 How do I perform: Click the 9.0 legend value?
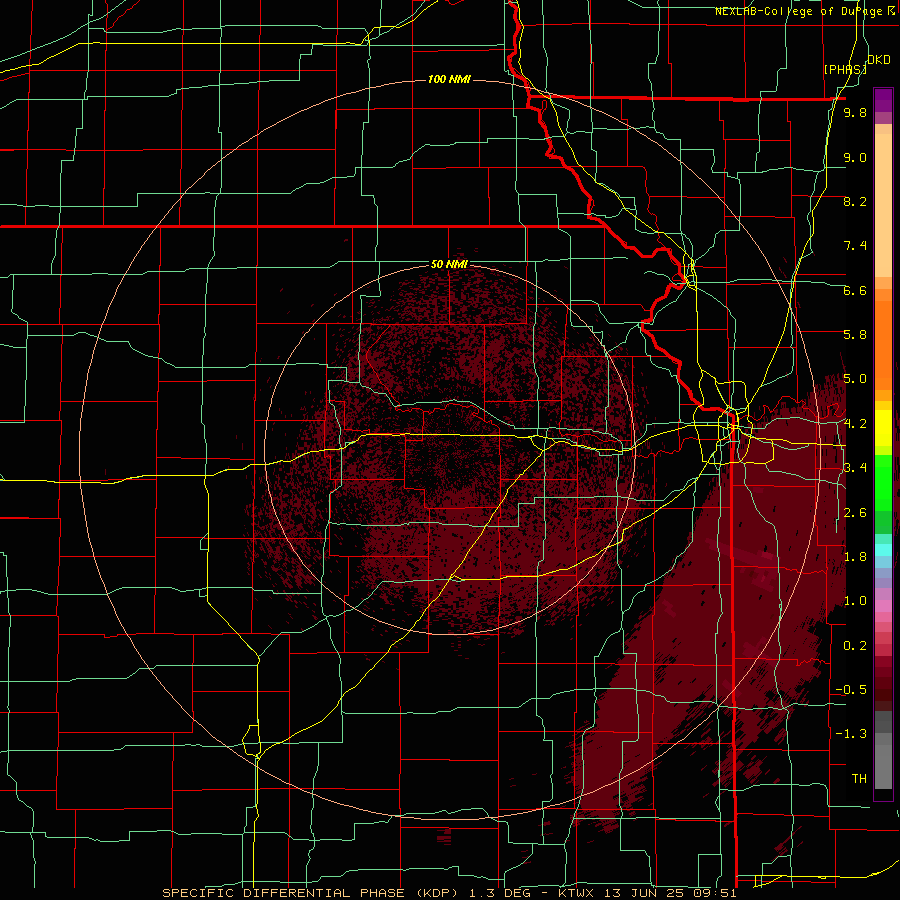coord(855,157)
